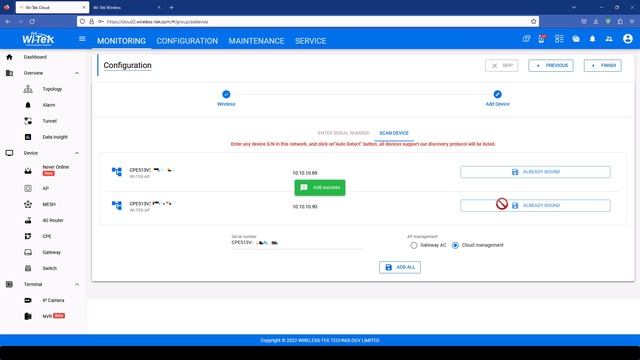This screenshot has height=360, width=640.
Task: Open IP Camera terminal list
Action: pos(53,300)
